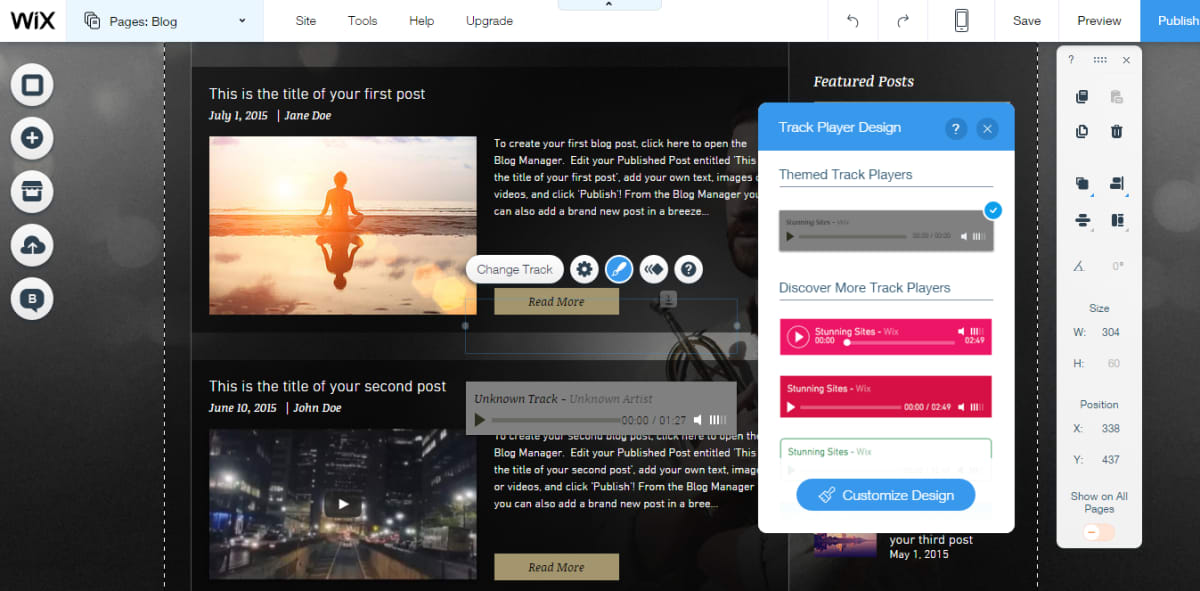This screenshot has height=591, width=1200.
Task: Open Match size options in toolbar
Action: point(1118,220)
